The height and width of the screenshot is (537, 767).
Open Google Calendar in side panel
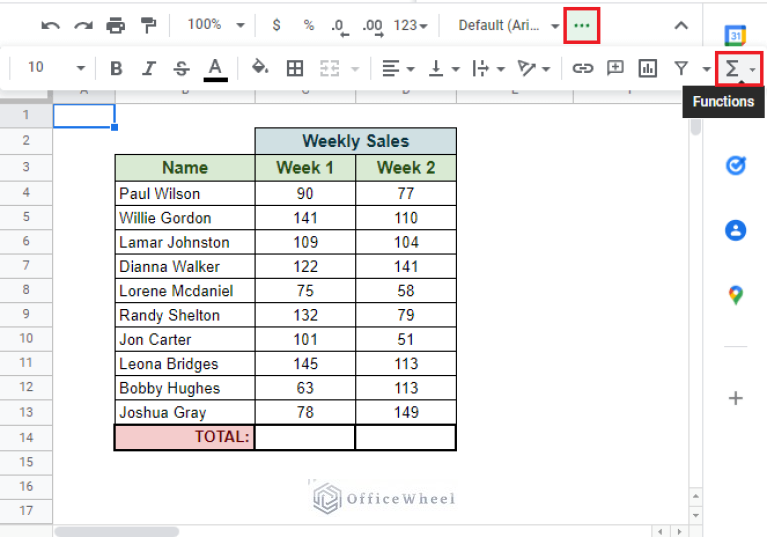[x=735, y=36]
